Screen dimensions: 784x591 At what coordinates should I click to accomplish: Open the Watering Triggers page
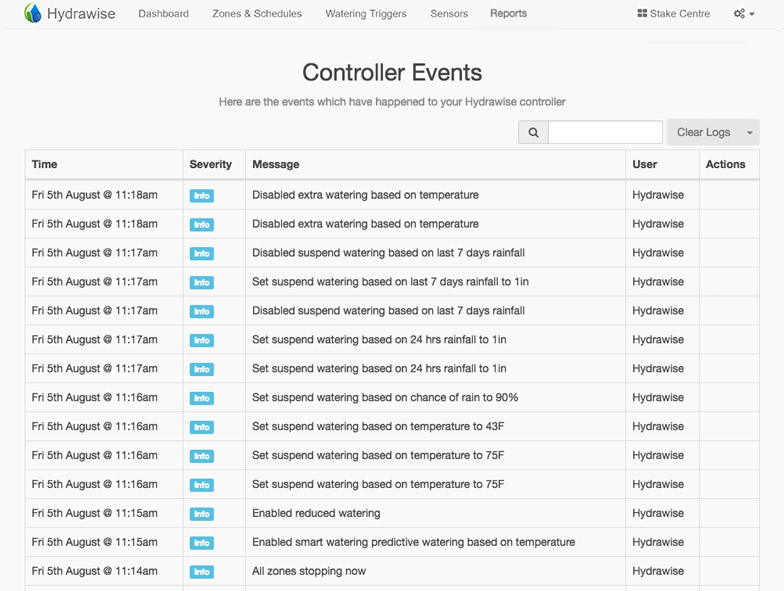click(x=366, y=14)
